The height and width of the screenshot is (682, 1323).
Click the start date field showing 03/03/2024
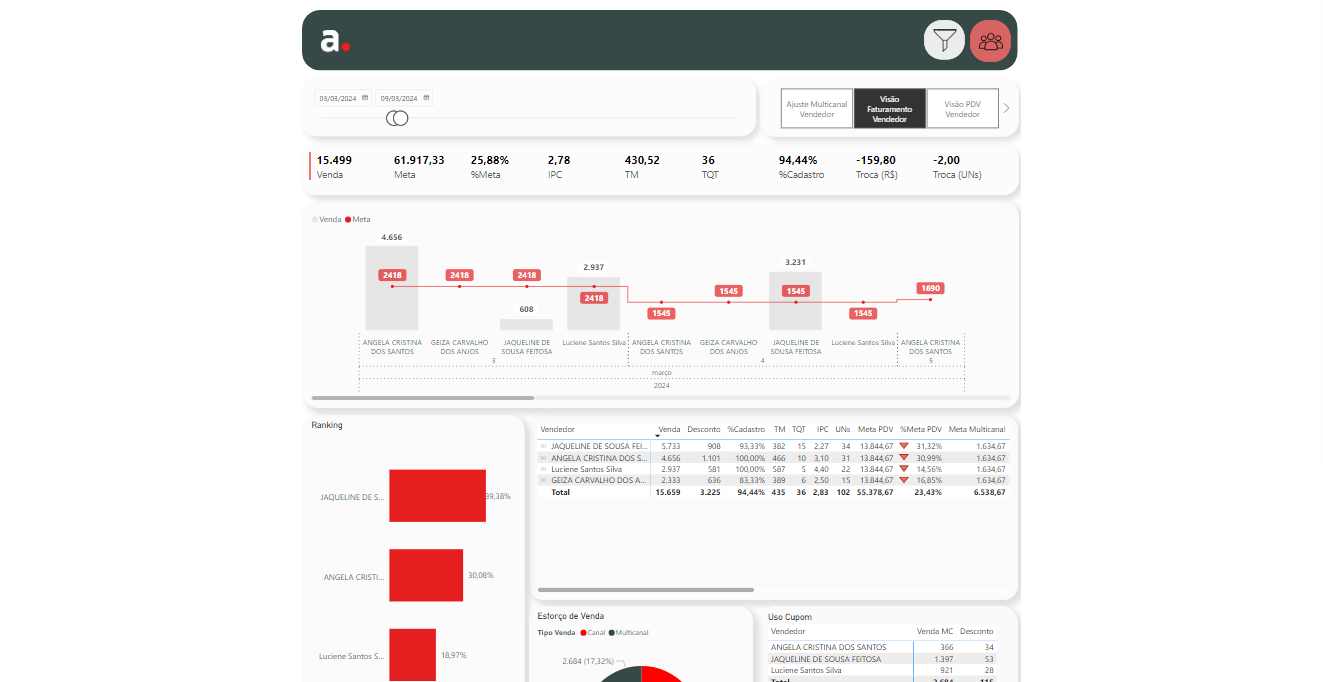343,98
